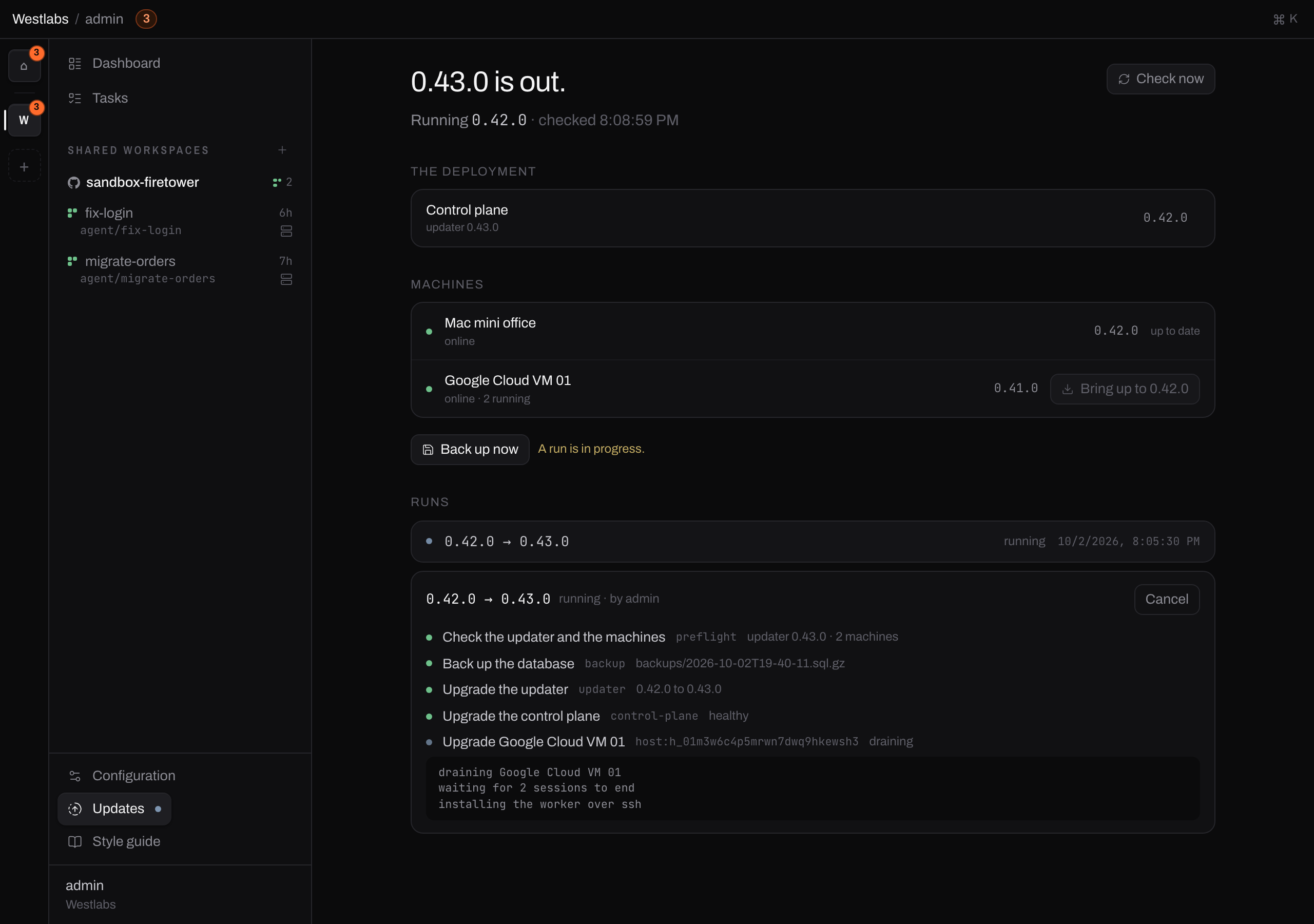Click the admin Westlabs account footer
Image resolution: width=1314 pixels, height=924 pixels.
click(180, 894)
